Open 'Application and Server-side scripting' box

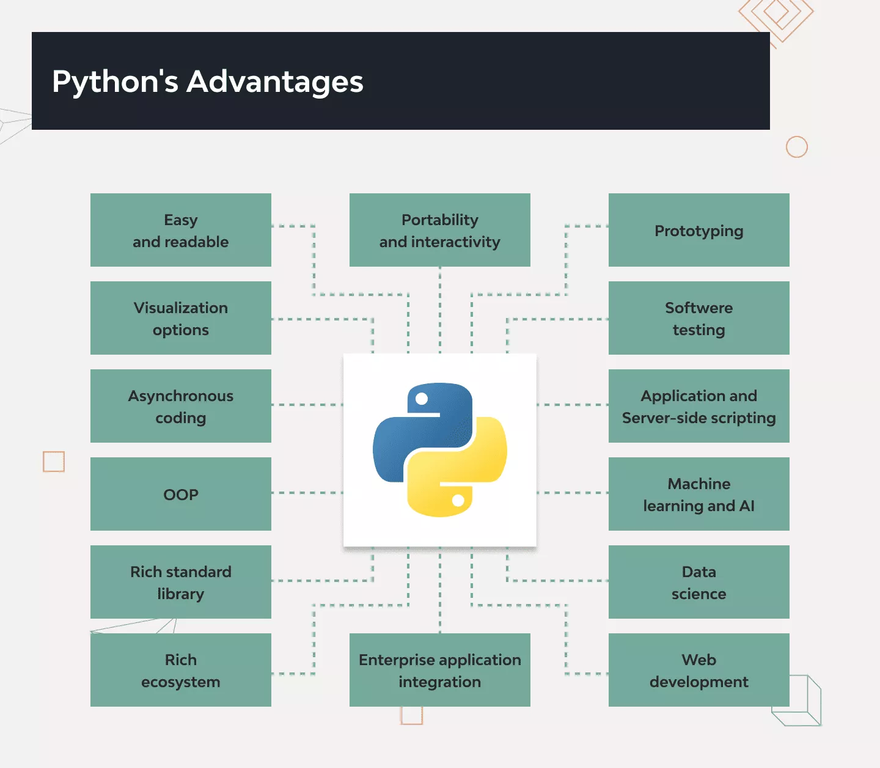click(x=699, y=406)
